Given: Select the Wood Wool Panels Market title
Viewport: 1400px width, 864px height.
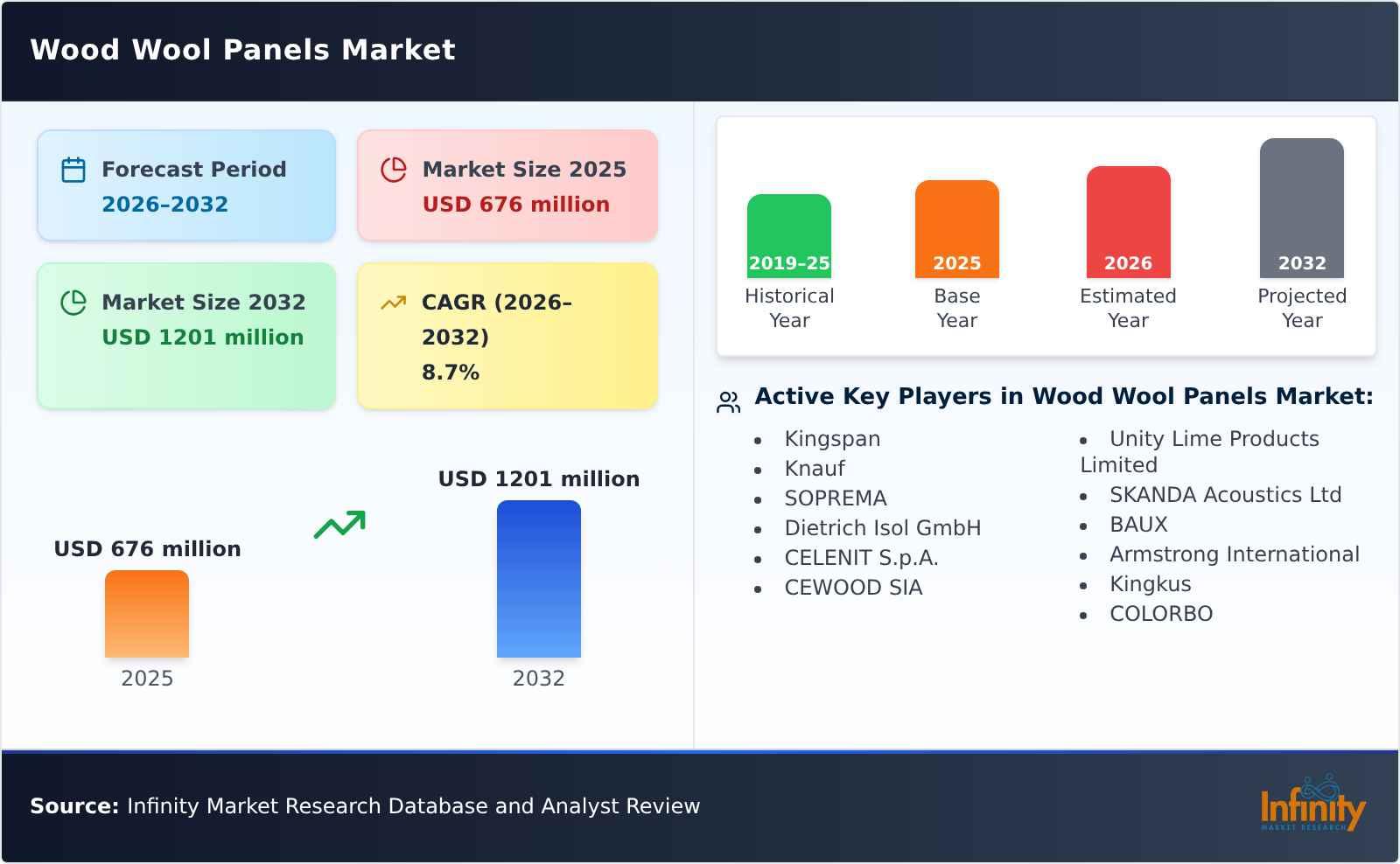Looking at the screenshot, I should click(x=241, y=50).
